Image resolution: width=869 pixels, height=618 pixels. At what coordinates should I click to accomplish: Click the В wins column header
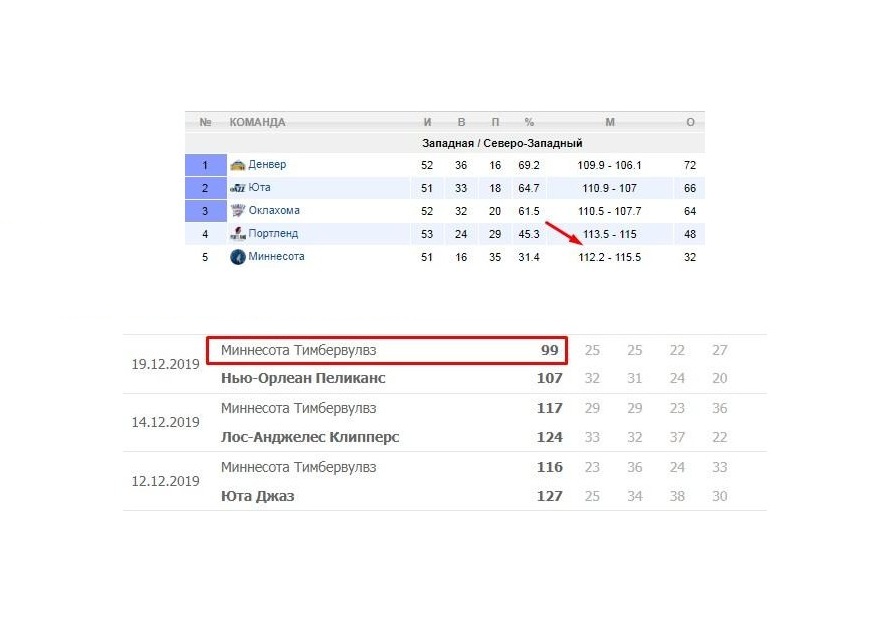coord(461,122)
